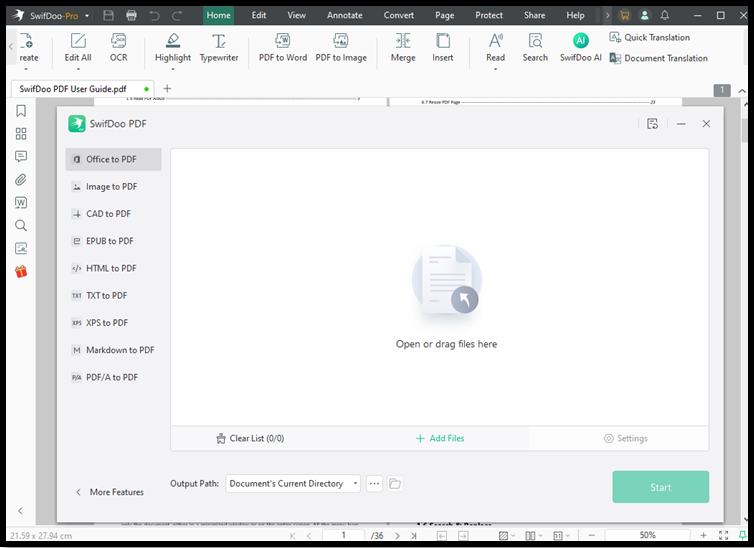Select the Typewriter tool
Image resolution: width=754 pixels, height=548 pixels.
pyautogui.click(x=219, y=48)
